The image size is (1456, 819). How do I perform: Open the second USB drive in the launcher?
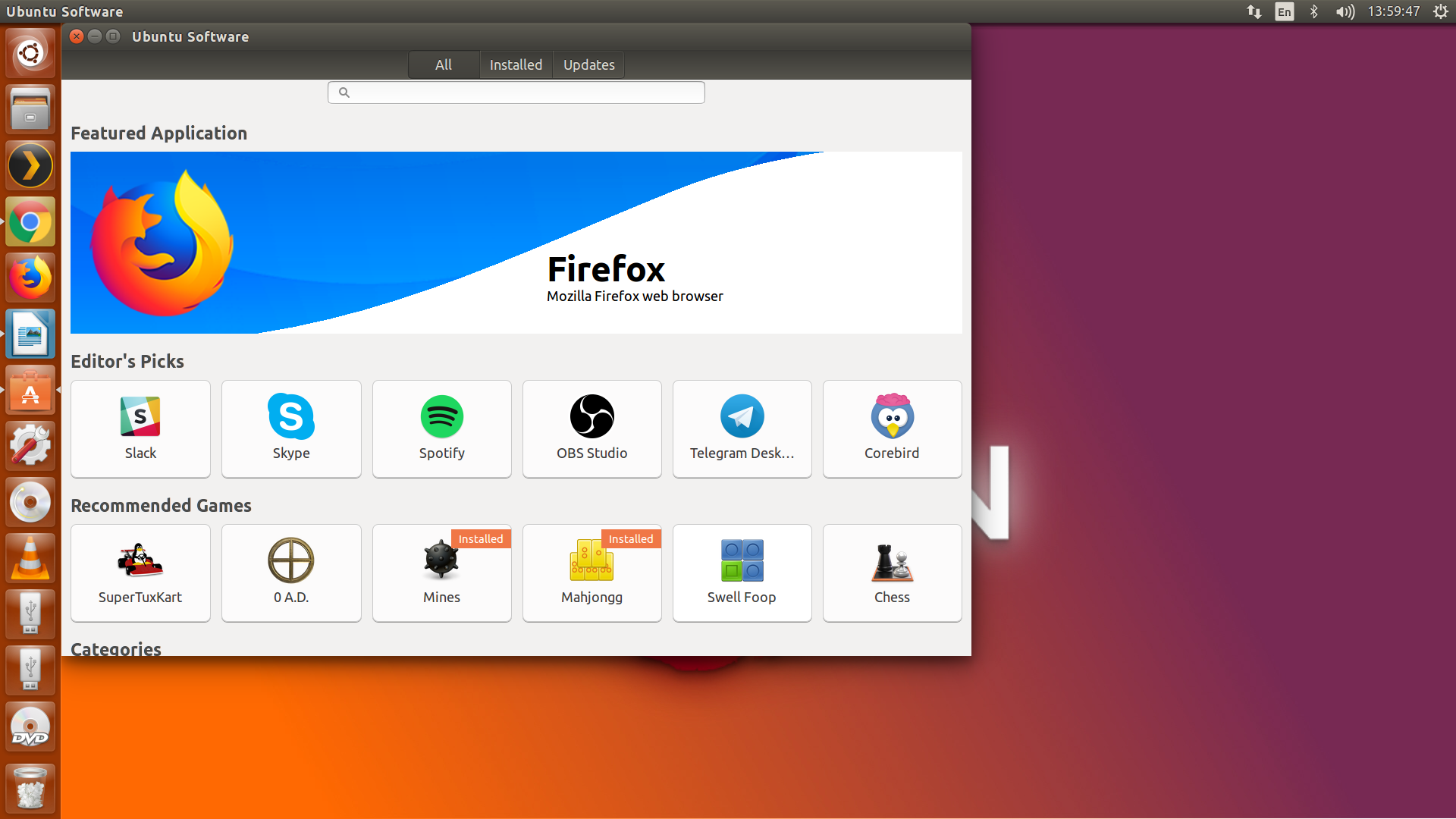30,670
